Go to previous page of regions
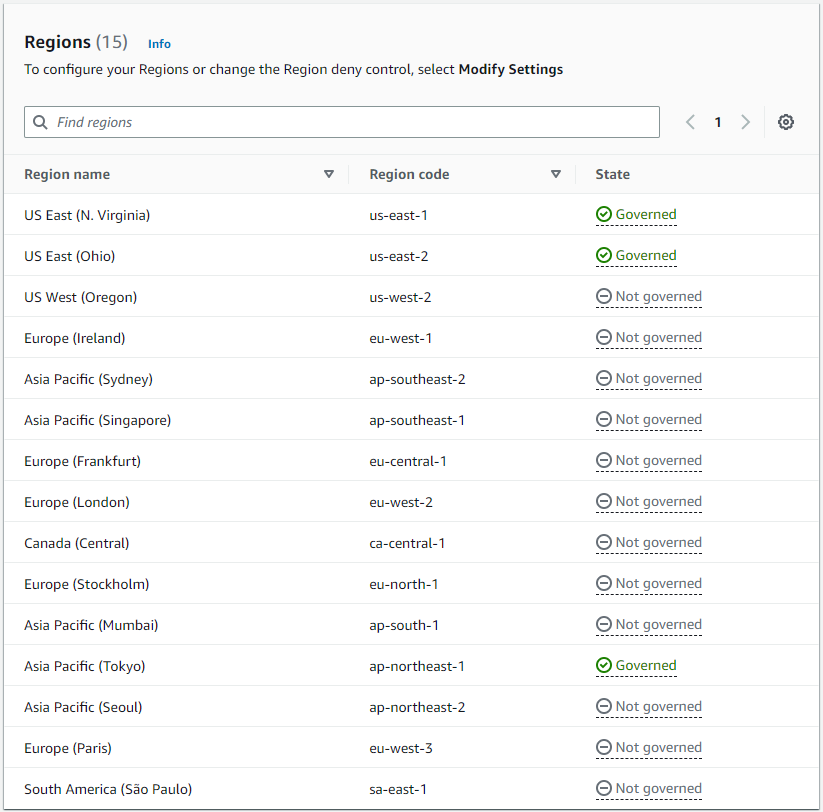The height and width of the screenshot is (812, 823). coord(690,122)
